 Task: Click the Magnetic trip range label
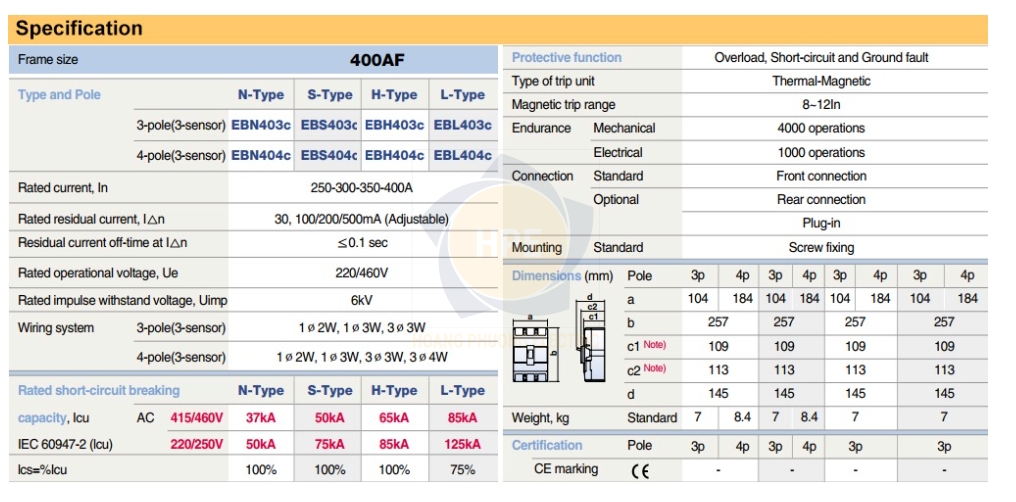tap(564, 105)
